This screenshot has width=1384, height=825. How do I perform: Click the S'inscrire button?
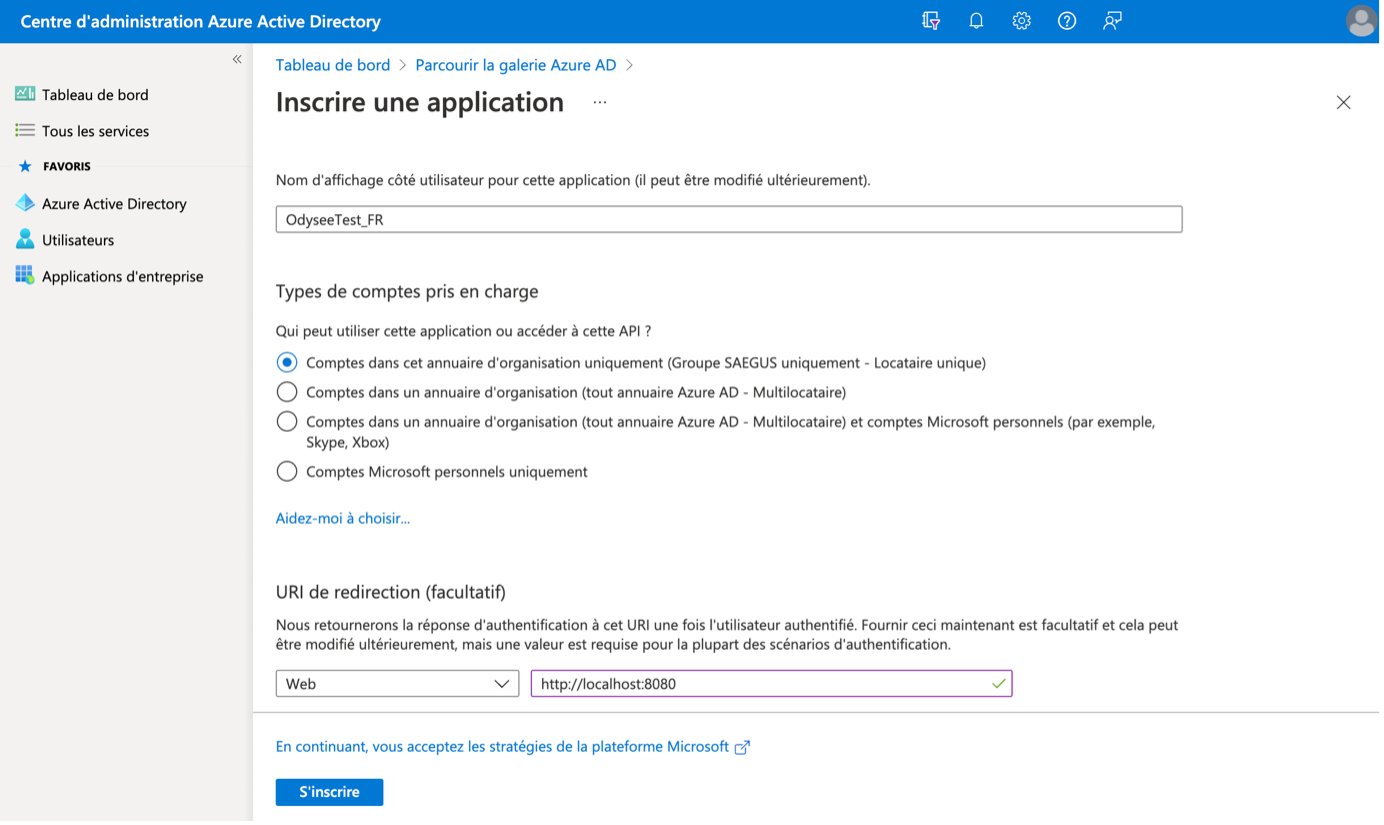(331, 794)
